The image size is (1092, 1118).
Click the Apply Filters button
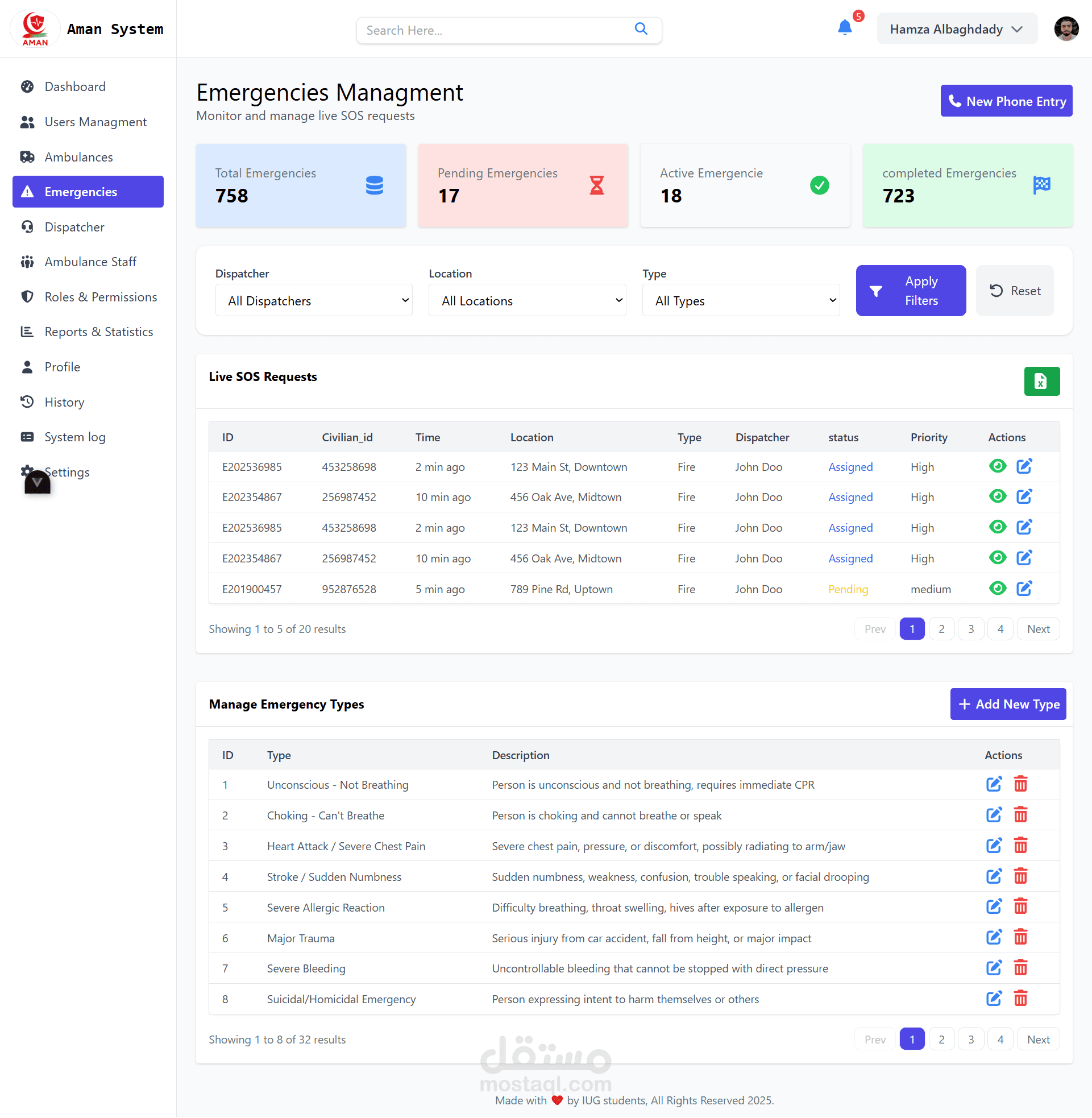click(910, 290)
